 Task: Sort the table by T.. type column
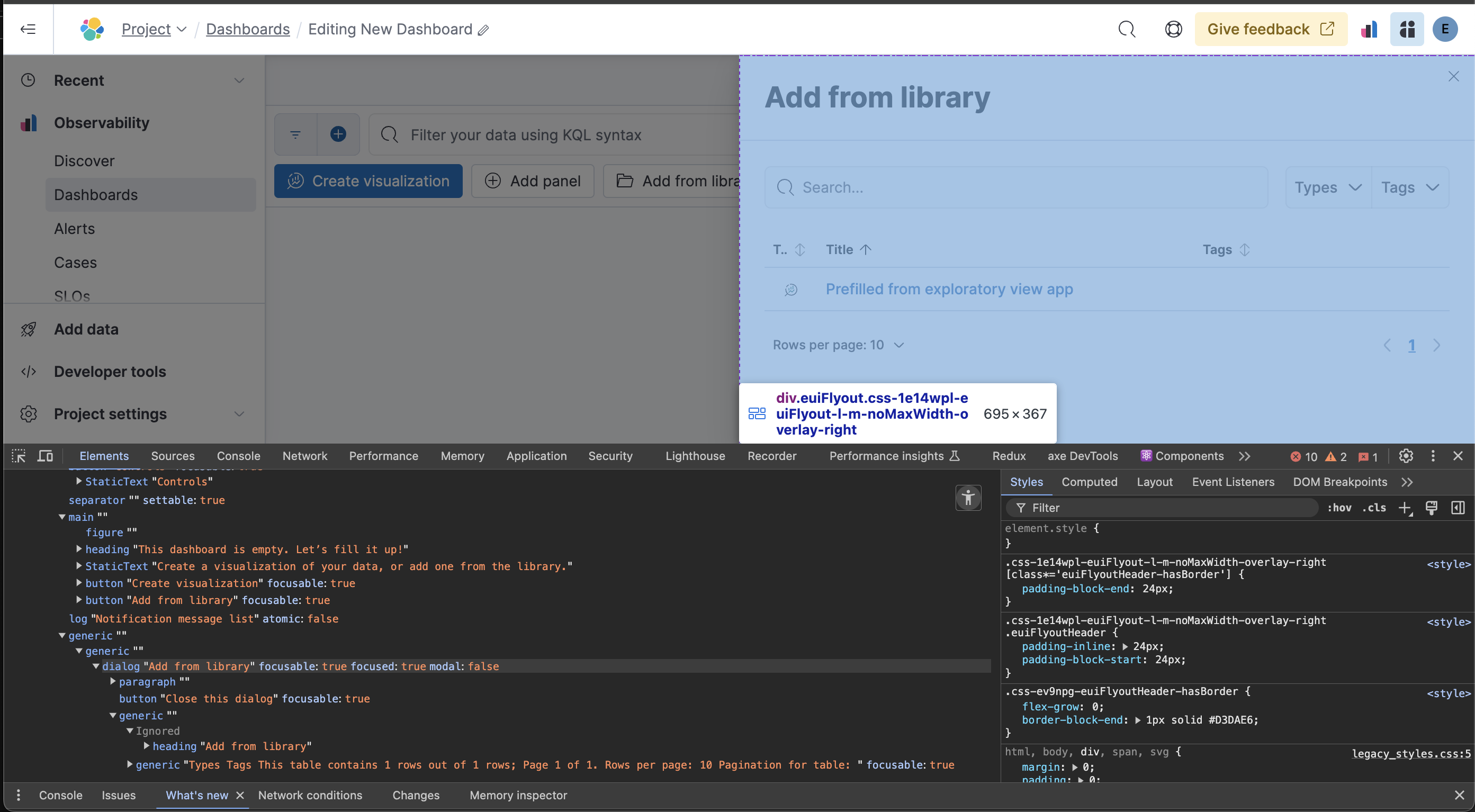[789, 250]
